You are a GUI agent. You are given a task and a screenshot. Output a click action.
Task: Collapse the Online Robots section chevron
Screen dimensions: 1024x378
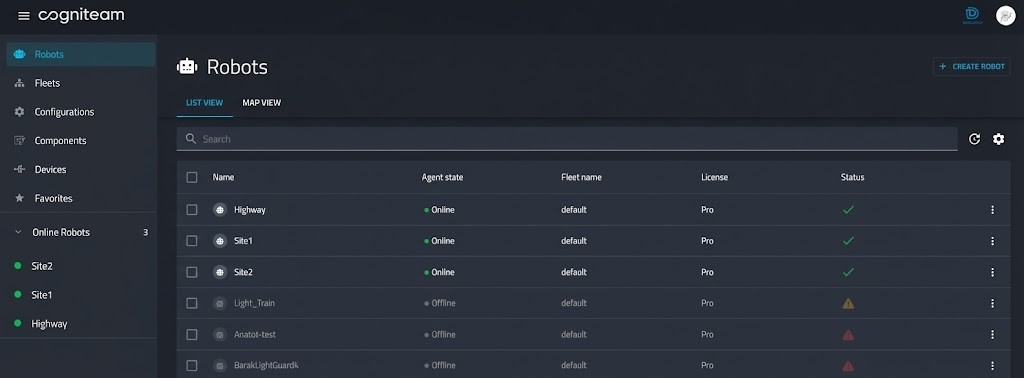(18, 232)
